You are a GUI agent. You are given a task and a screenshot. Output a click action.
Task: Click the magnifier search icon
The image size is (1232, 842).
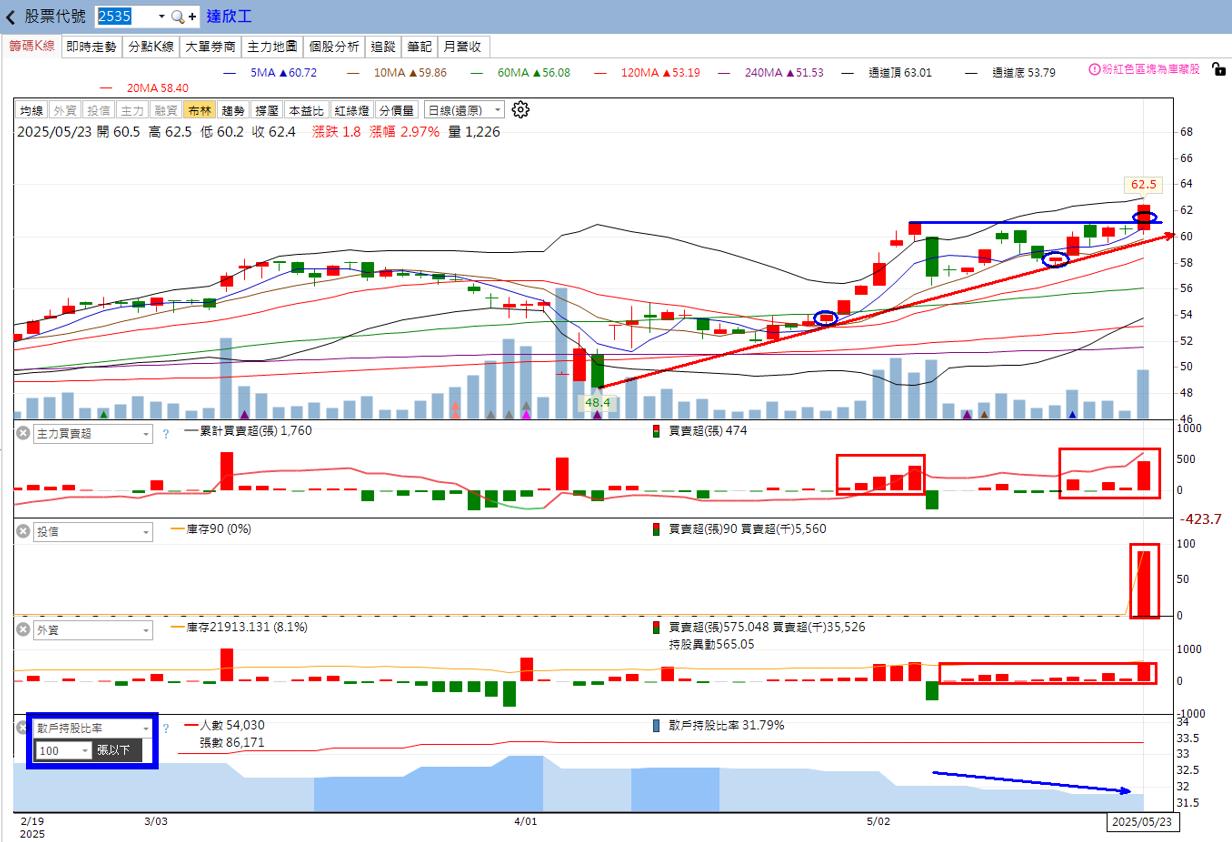177,17
